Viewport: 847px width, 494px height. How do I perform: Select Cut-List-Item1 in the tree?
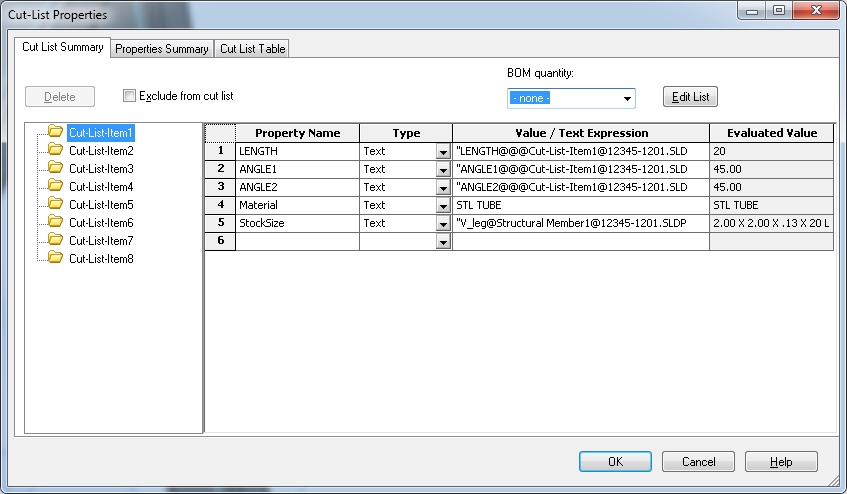101,133
